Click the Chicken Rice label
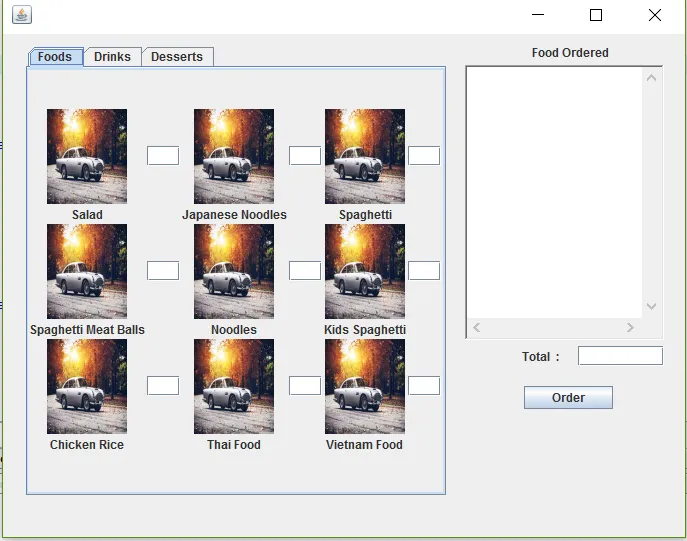 [87, 445]
